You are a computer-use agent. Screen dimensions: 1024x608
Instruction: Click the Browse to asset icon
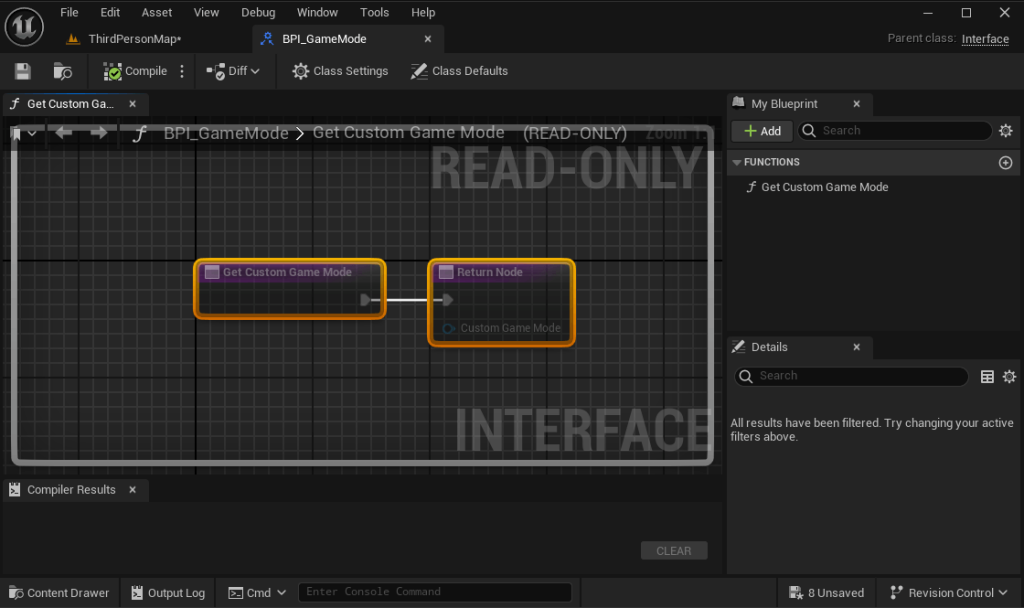coord(62,71)
